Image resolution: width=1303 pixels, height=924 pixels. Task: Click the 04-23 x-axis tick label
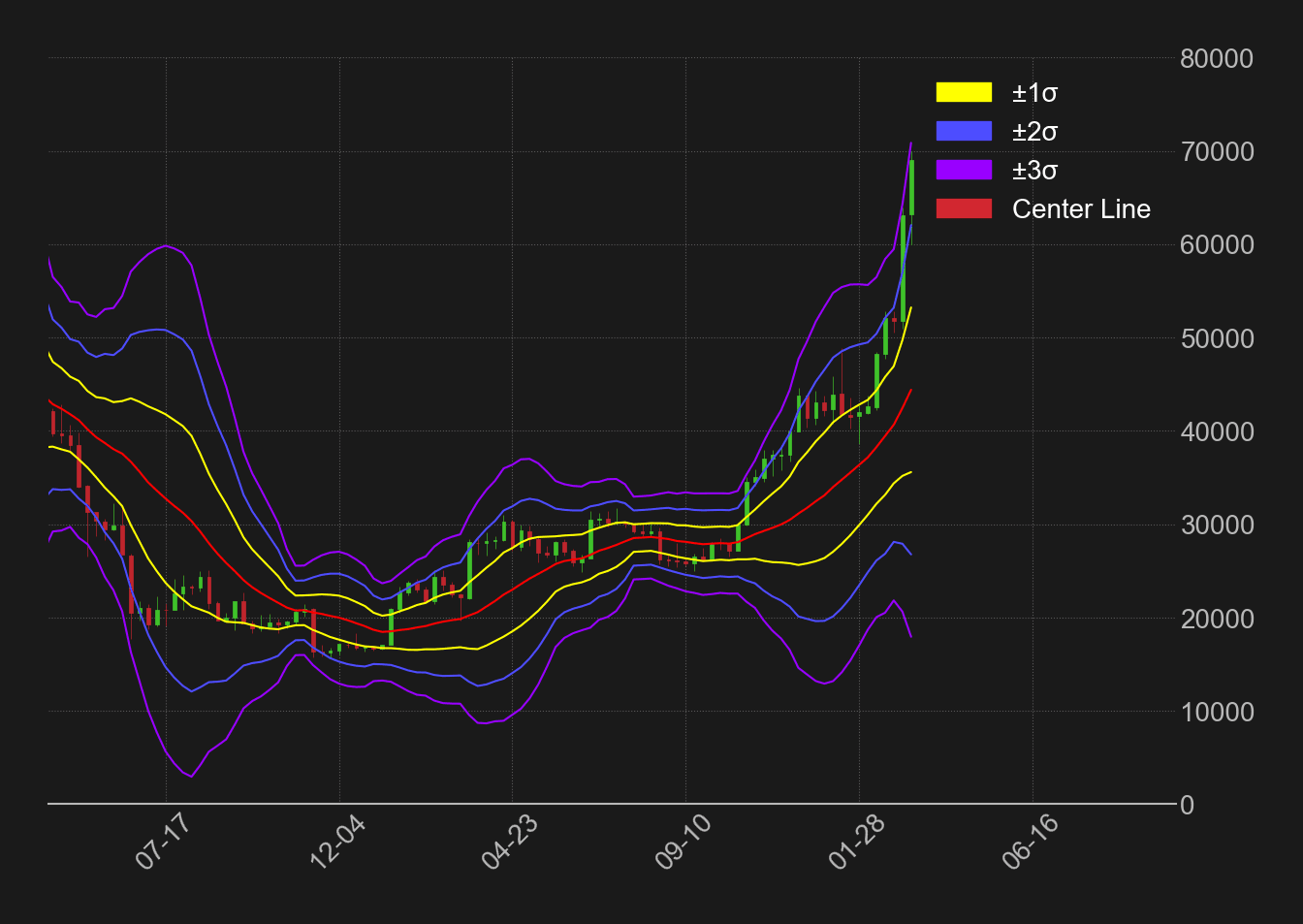point(508,842)
